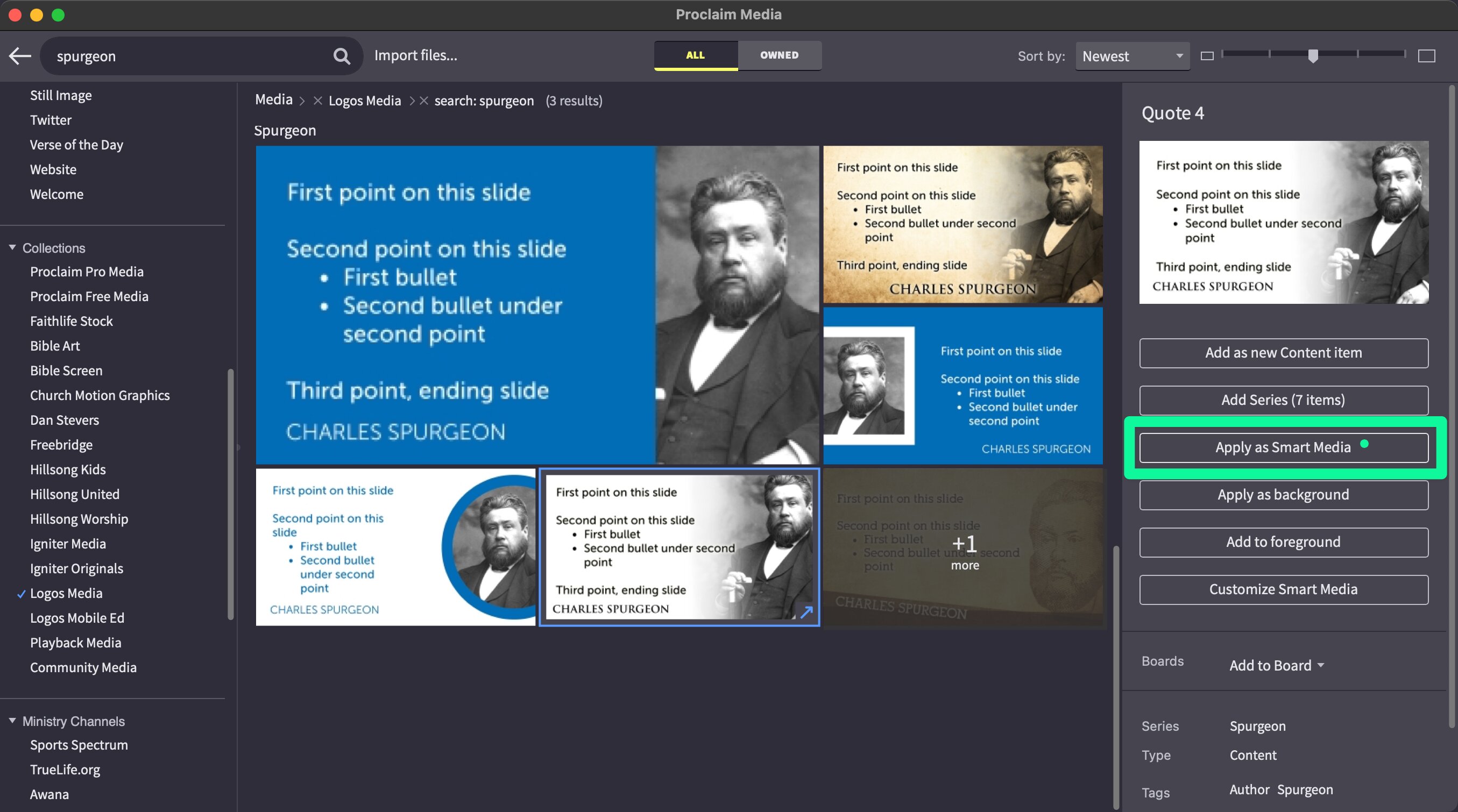Select Dan Stevers collection
This screenshot has height=812, width=1458.
(x=65, y=420)
